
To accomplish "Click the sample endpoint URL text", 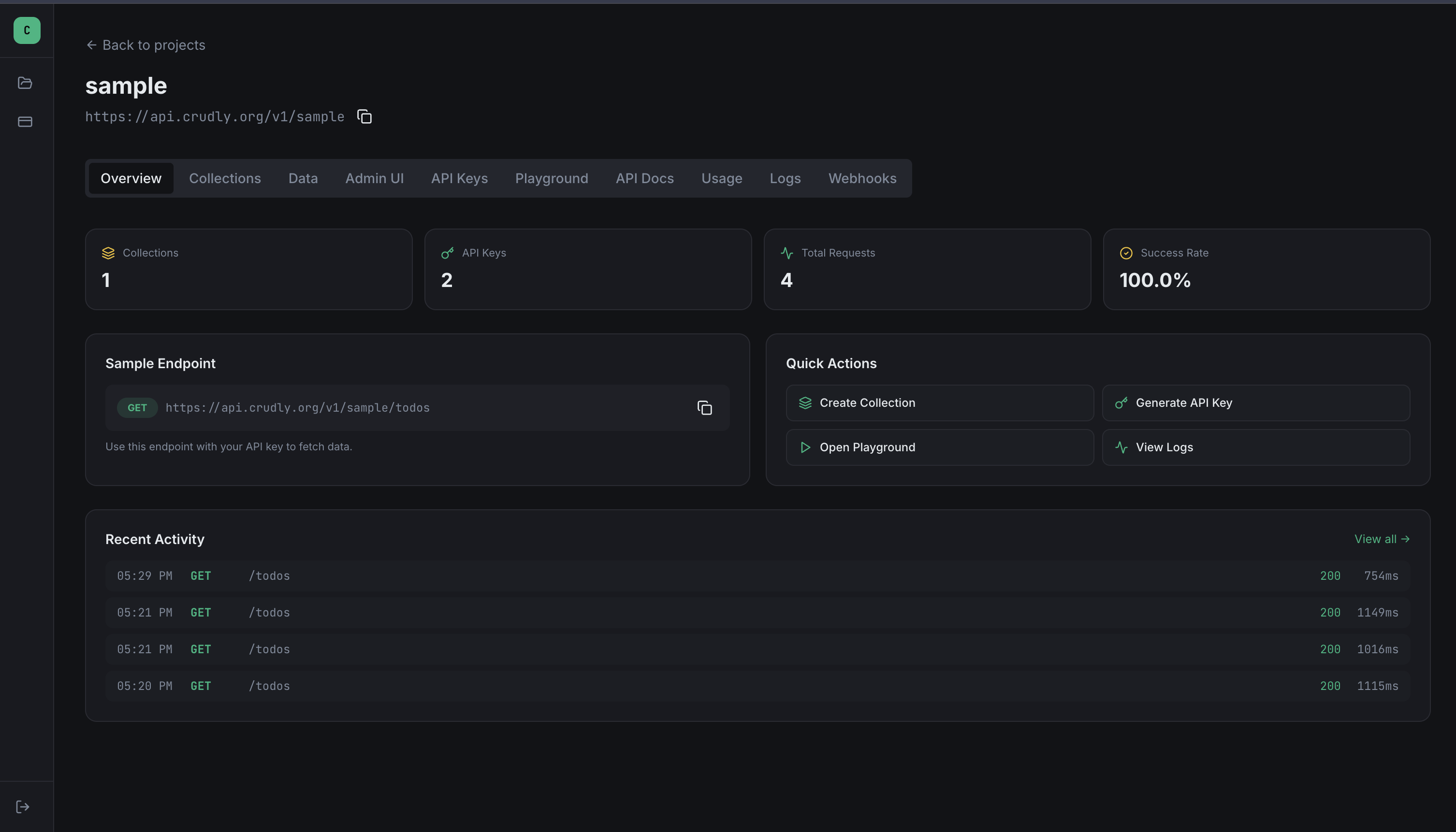I will pos(297,407).
